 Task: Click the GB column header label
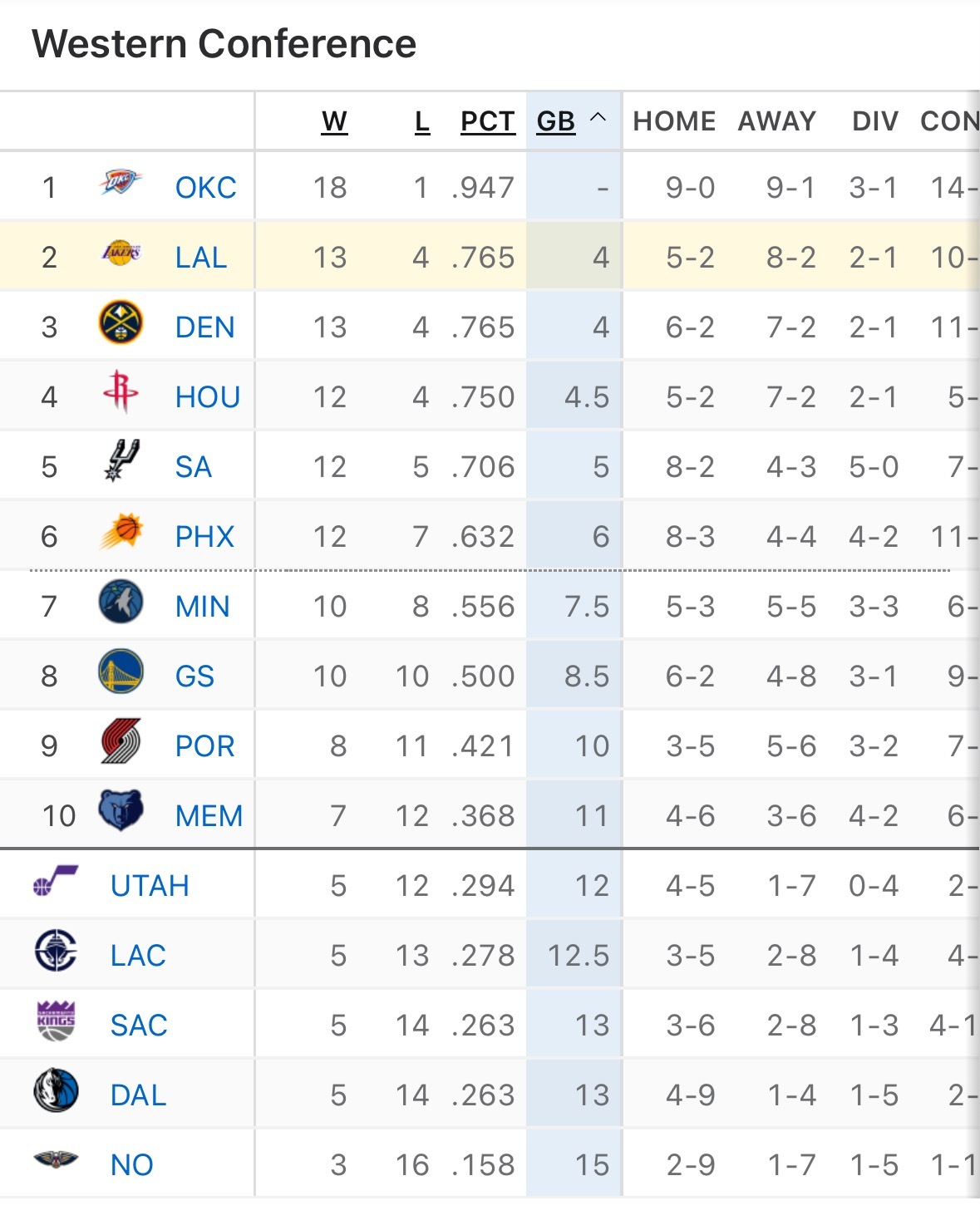pyautogui.click(x=555, y=121)
